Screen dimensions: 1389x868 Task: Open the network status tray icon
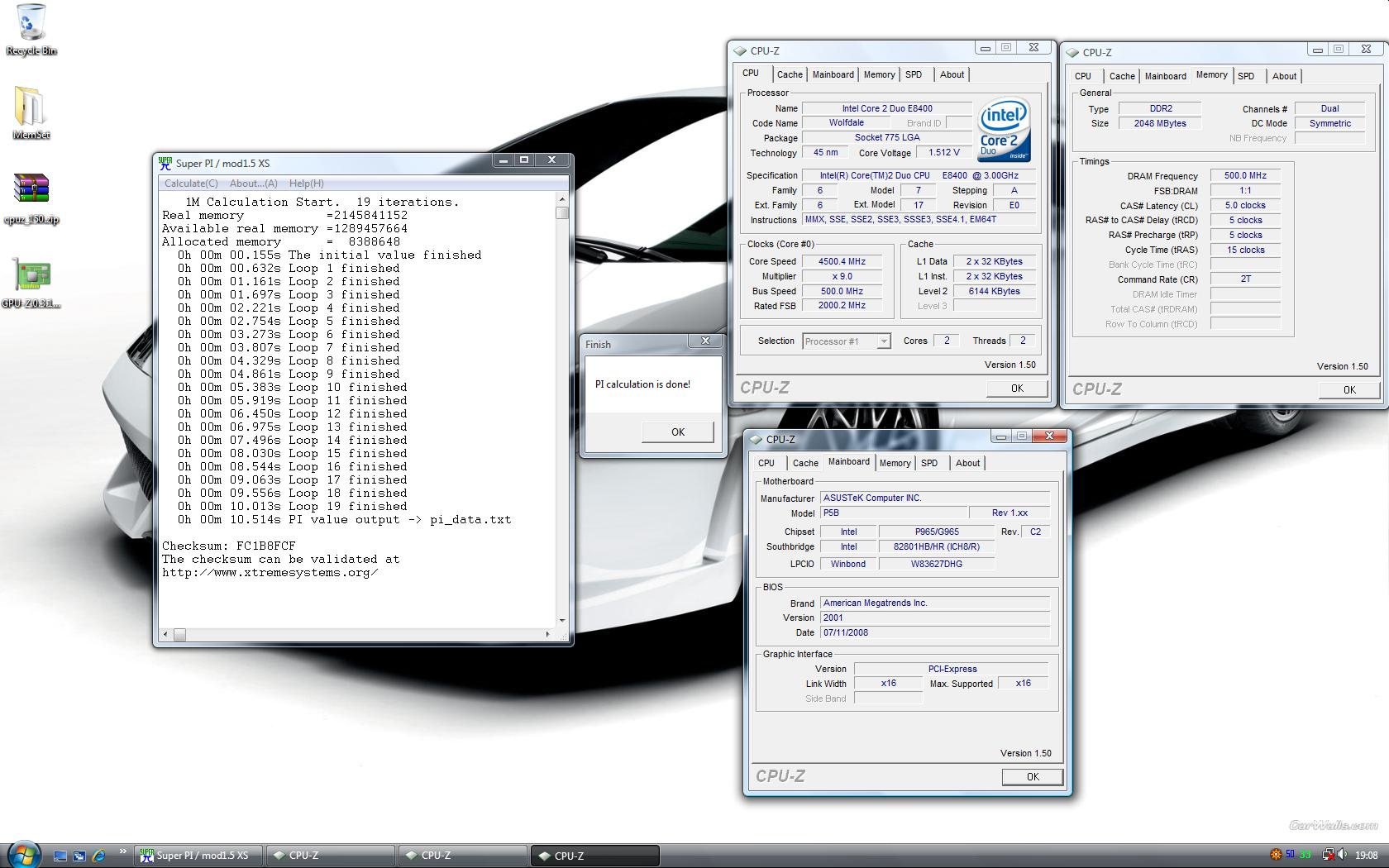1327,855
